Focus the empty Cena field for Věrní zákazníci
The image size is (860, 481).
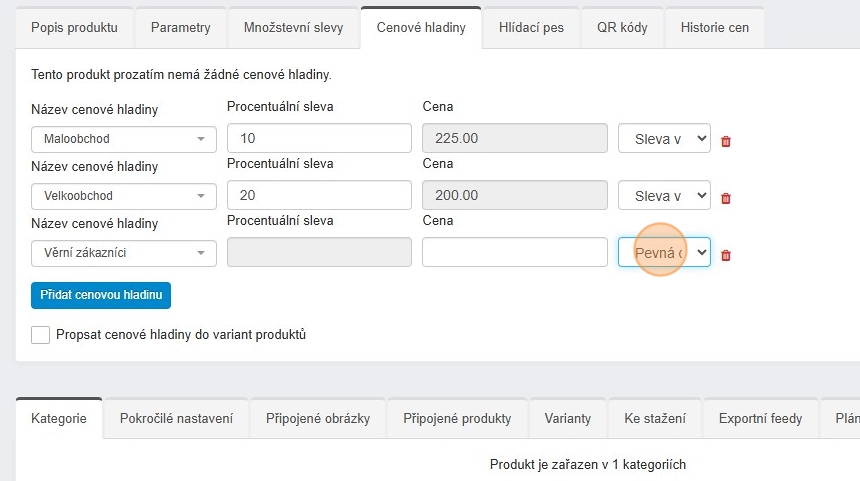(x=514, y=253)
